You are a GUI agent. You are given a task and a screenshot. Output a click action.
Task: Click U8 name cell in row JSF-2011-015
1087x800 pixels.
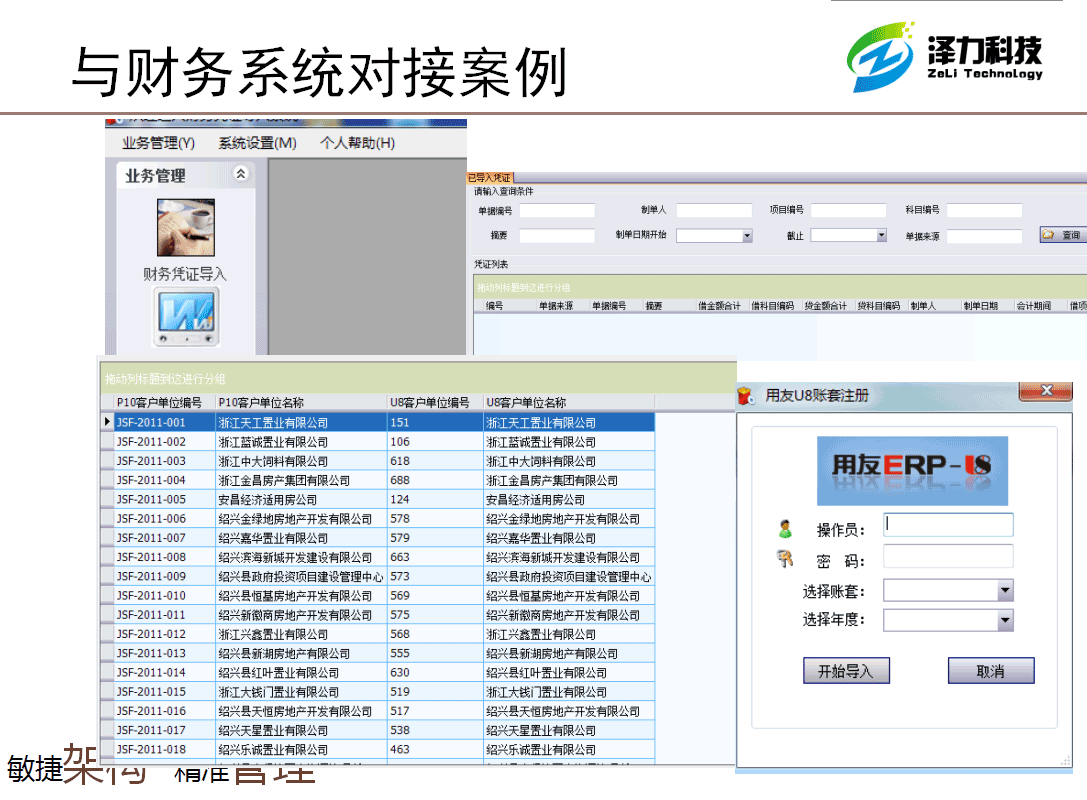(x=569, y=692)
